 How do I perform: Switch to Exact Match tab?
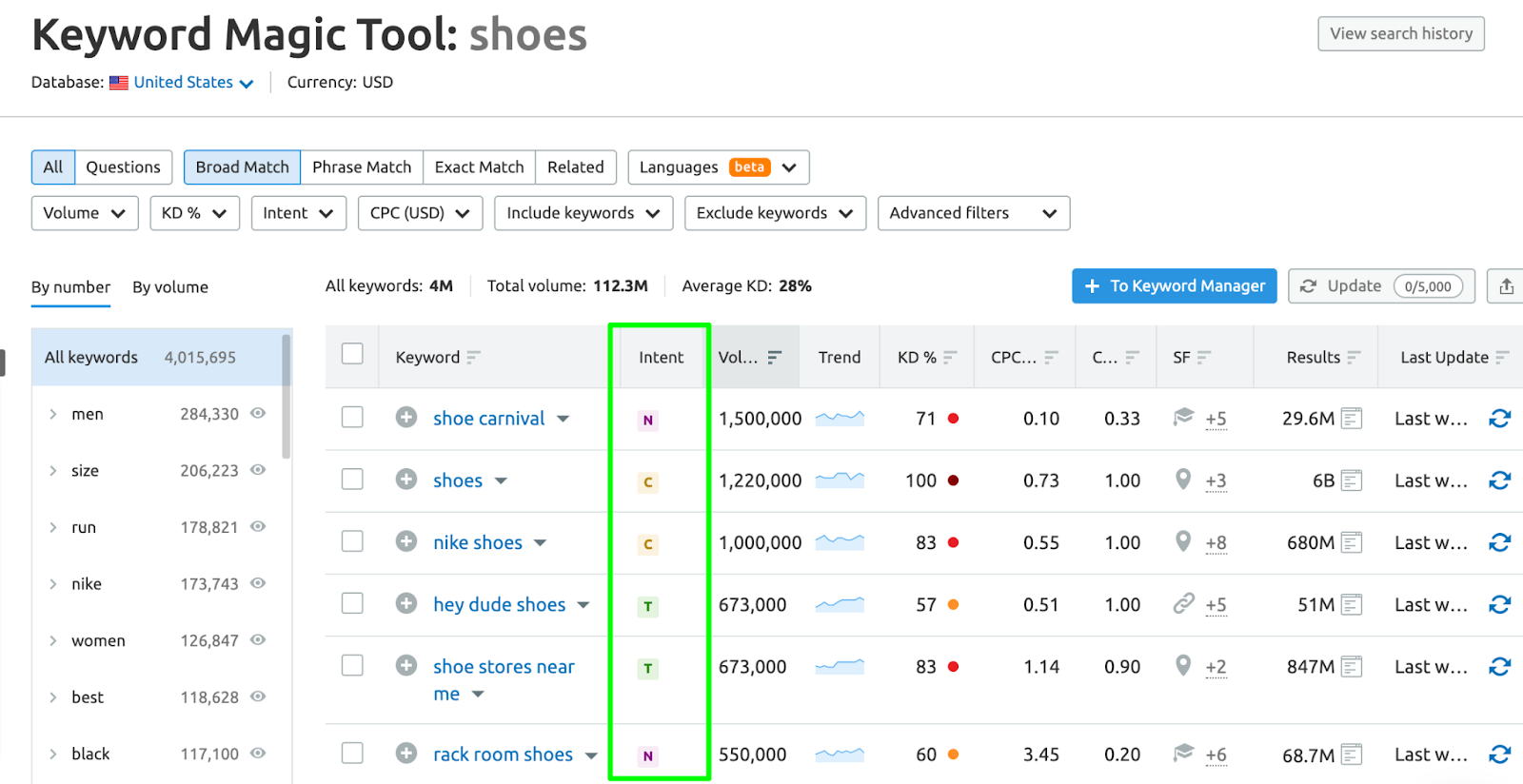pyautogui.click(x=479, y=167)
